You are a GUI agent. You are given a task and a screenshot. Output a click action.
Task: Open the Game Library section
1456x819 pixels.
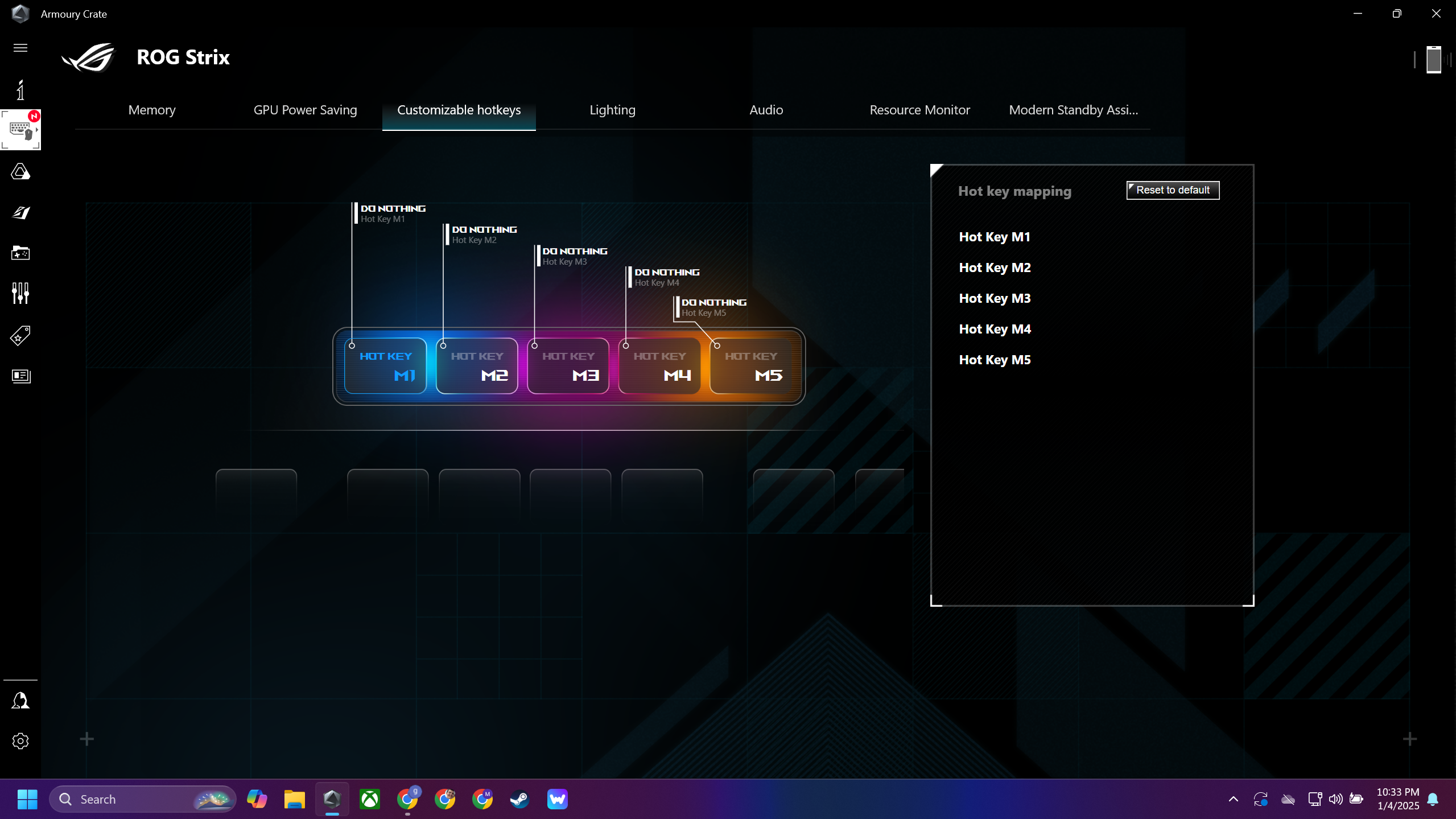click(x=20, y=253)
